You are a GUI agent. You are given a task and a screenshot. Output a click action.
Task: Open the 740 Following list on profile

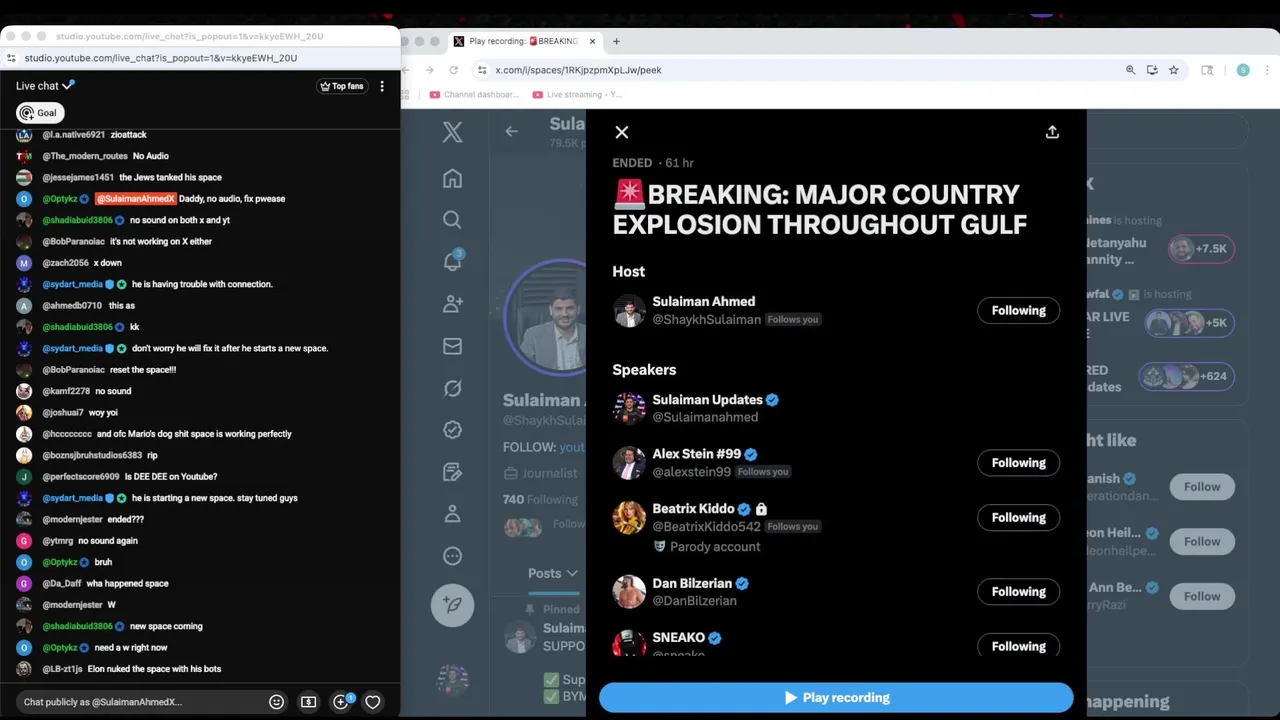click(540, 499)
